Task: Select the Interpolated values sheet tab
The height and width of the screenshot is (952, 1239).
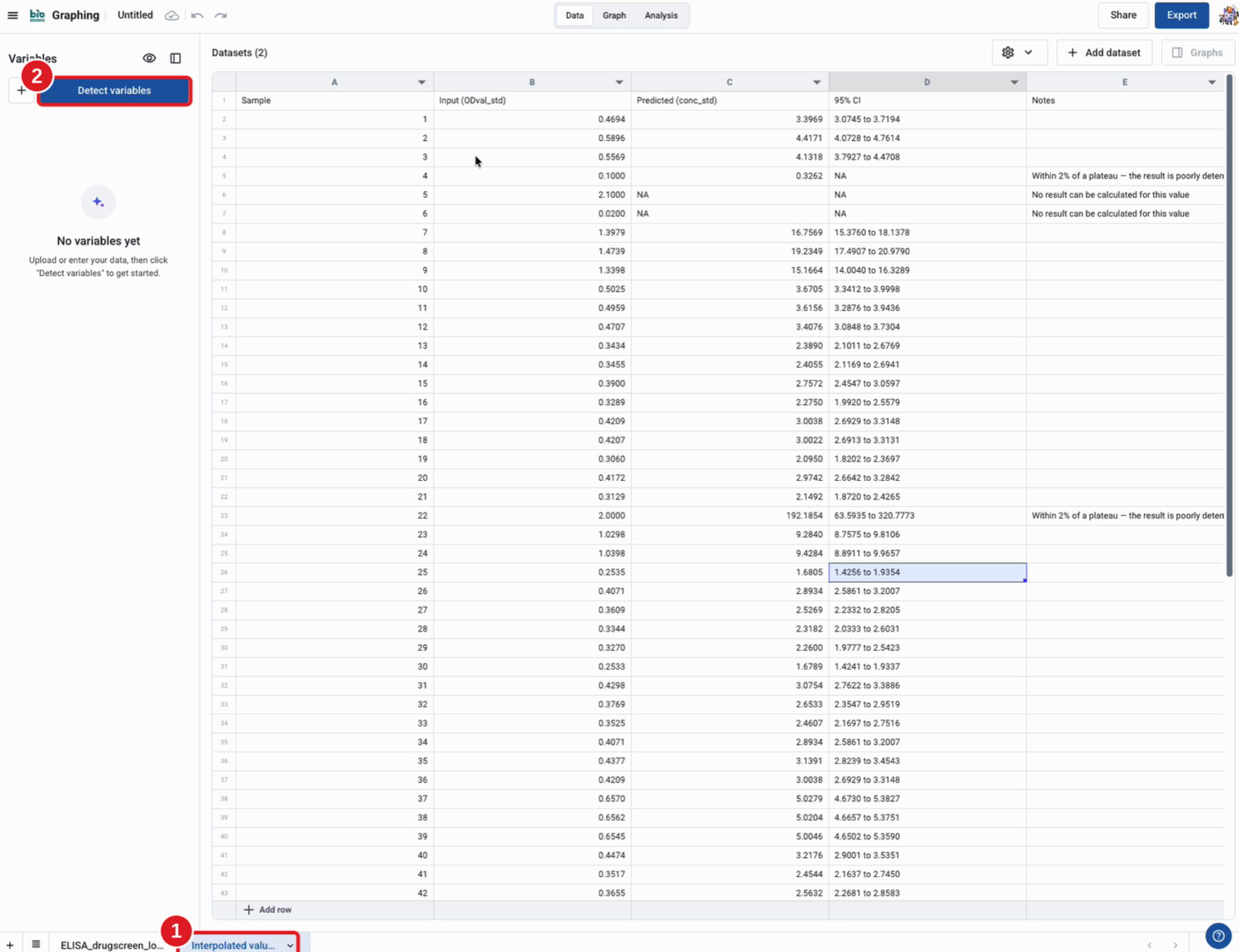Action: coord(233,945)
